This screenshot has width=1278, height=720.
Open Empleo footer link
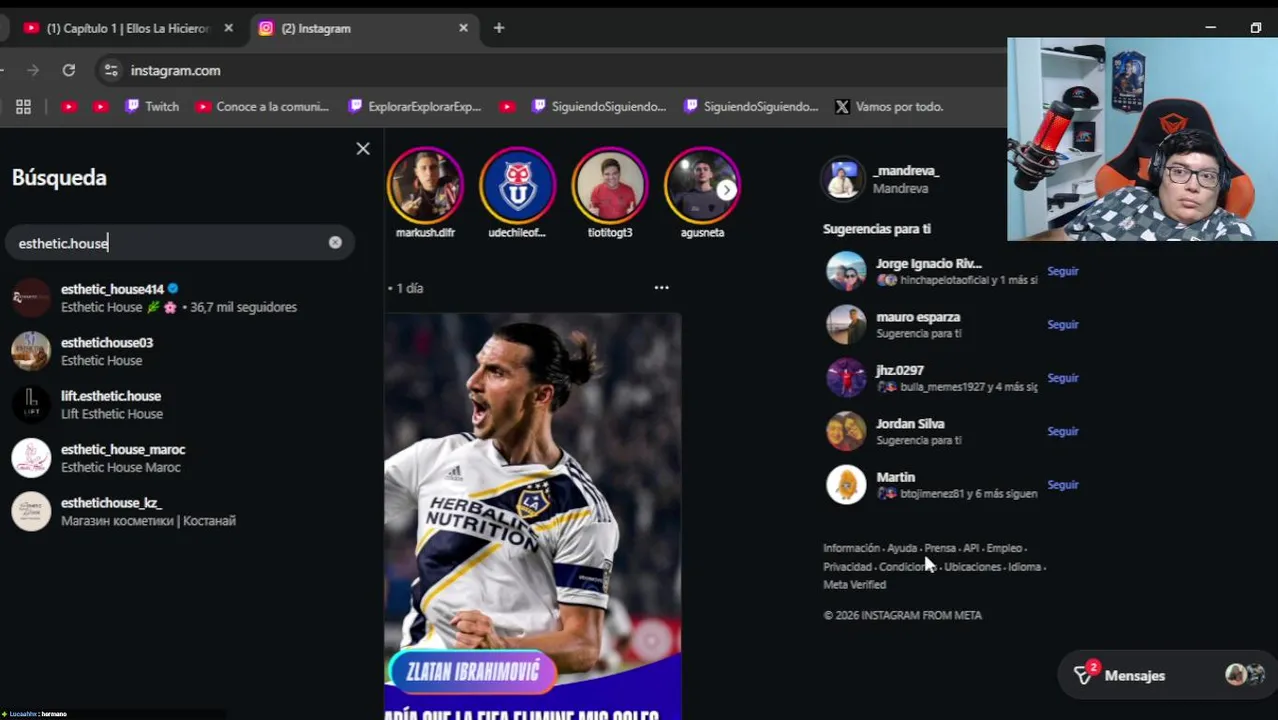(x=1004, y=548)
